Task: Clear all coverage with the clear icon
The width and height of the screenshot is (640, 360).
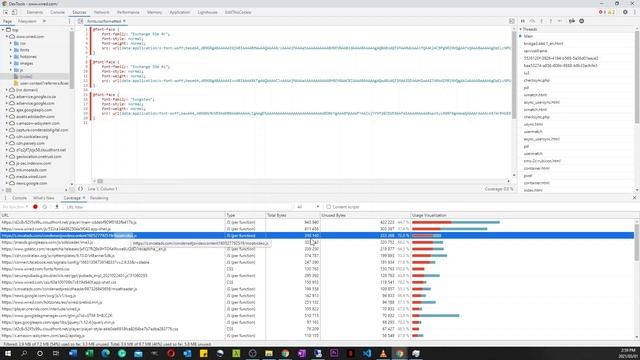Action: click(x=45, y=207)
